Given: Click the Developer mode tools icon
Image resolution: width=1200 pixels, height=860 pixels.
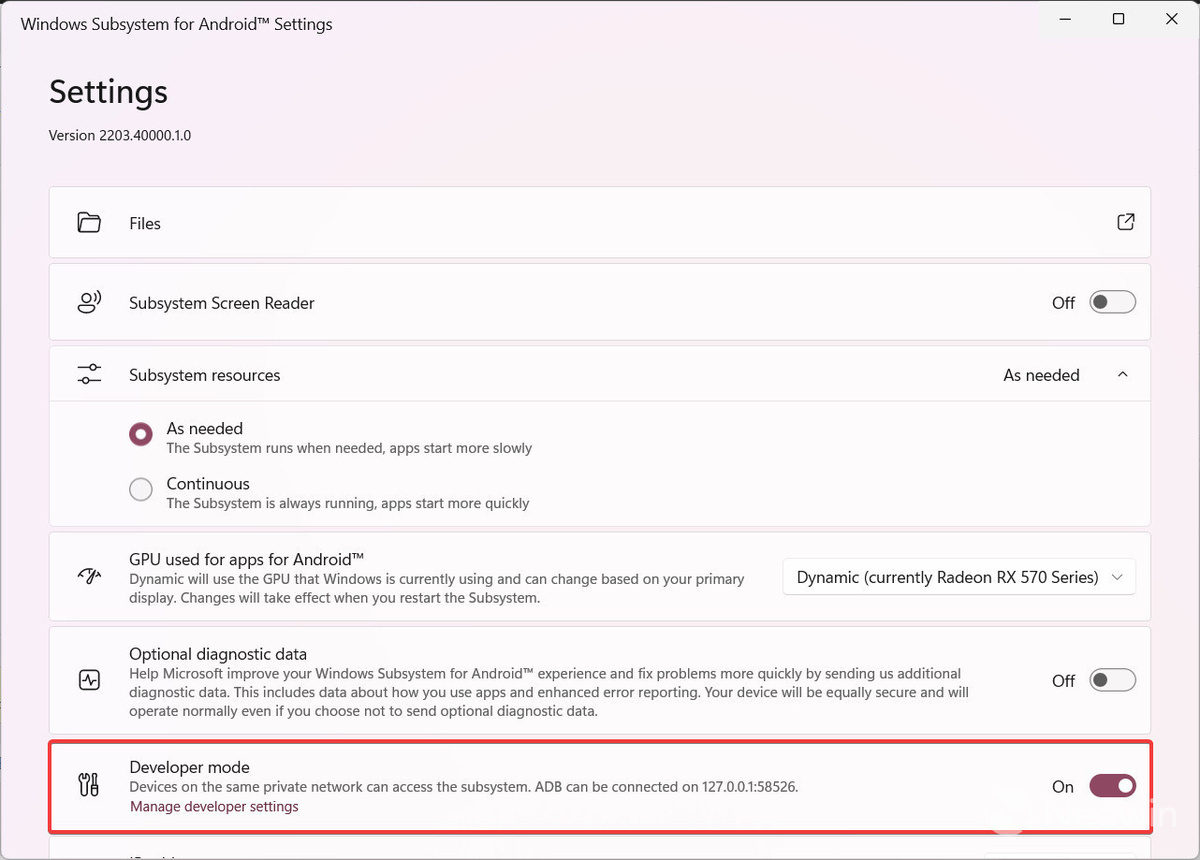Looking at the screenshot, I should coord(88,786).
